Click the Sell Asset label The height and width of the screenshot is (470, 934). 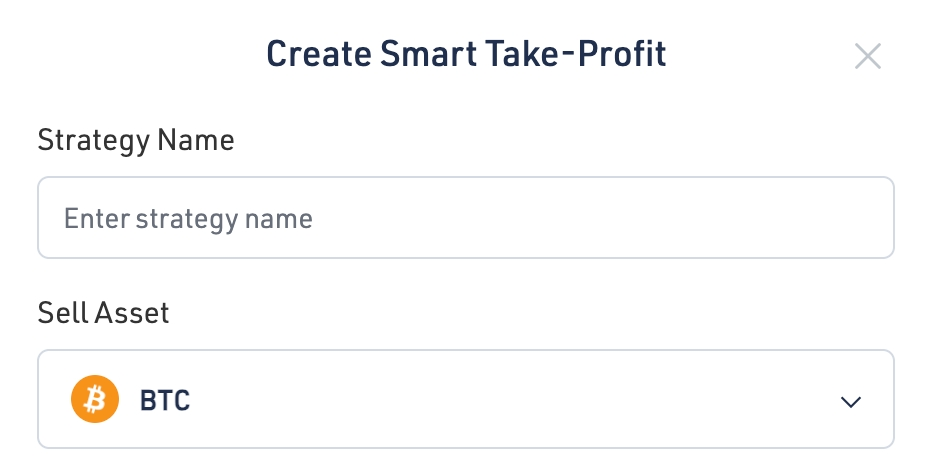(104, 313)
